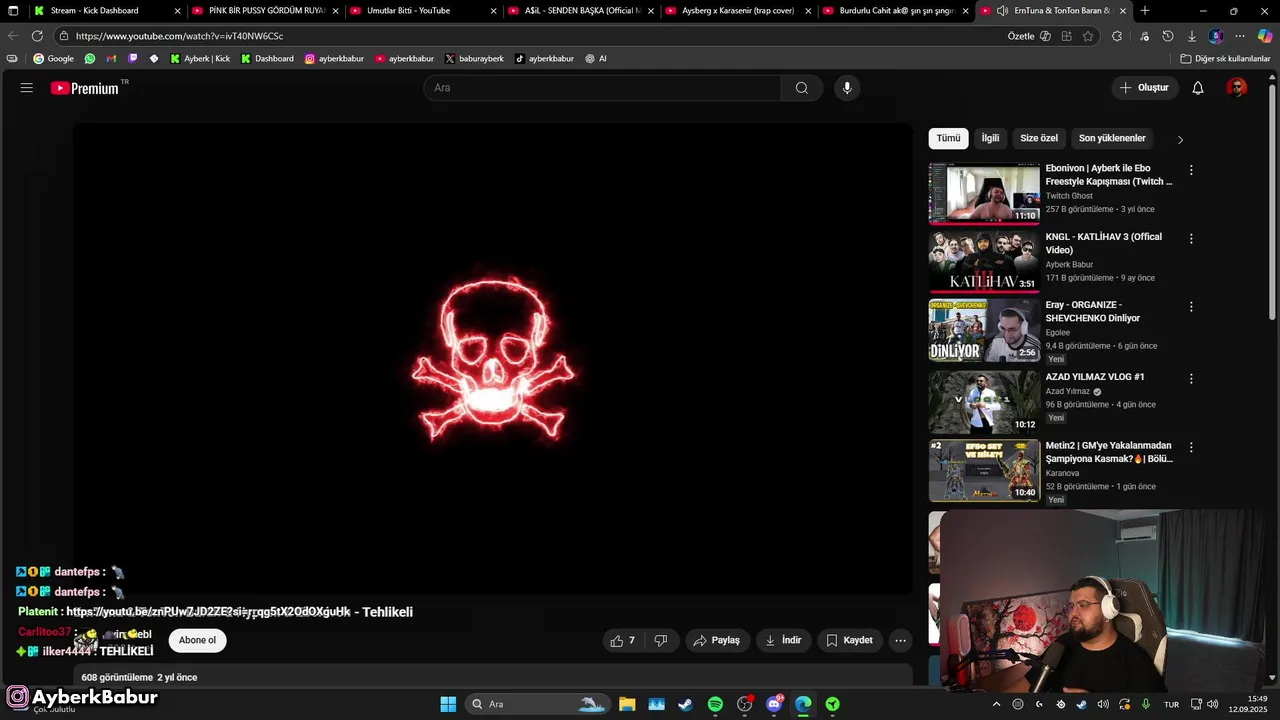Switch to A$IL - SENDEN BAŞKA tab

click(x=581, y=11)
